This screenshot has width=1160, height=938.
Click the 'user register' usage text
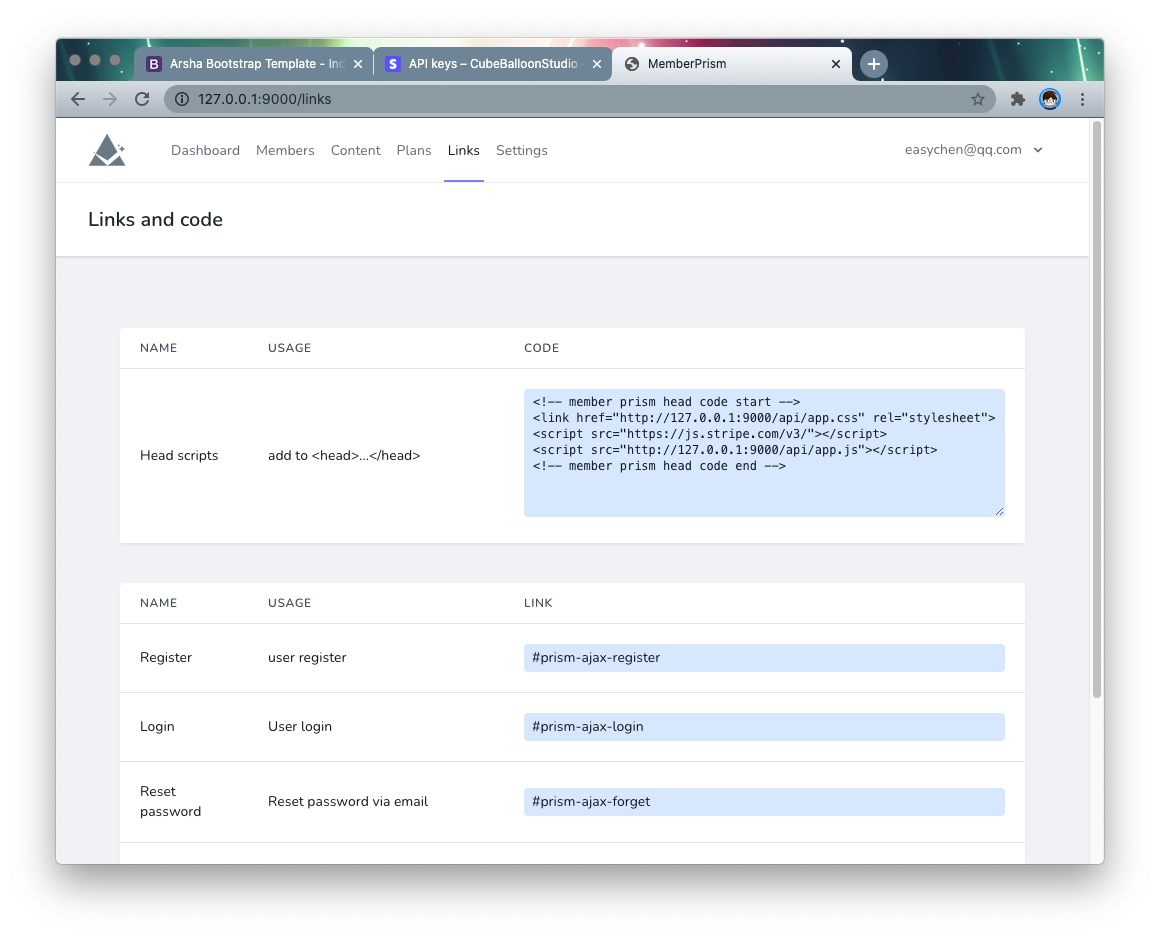307,658
